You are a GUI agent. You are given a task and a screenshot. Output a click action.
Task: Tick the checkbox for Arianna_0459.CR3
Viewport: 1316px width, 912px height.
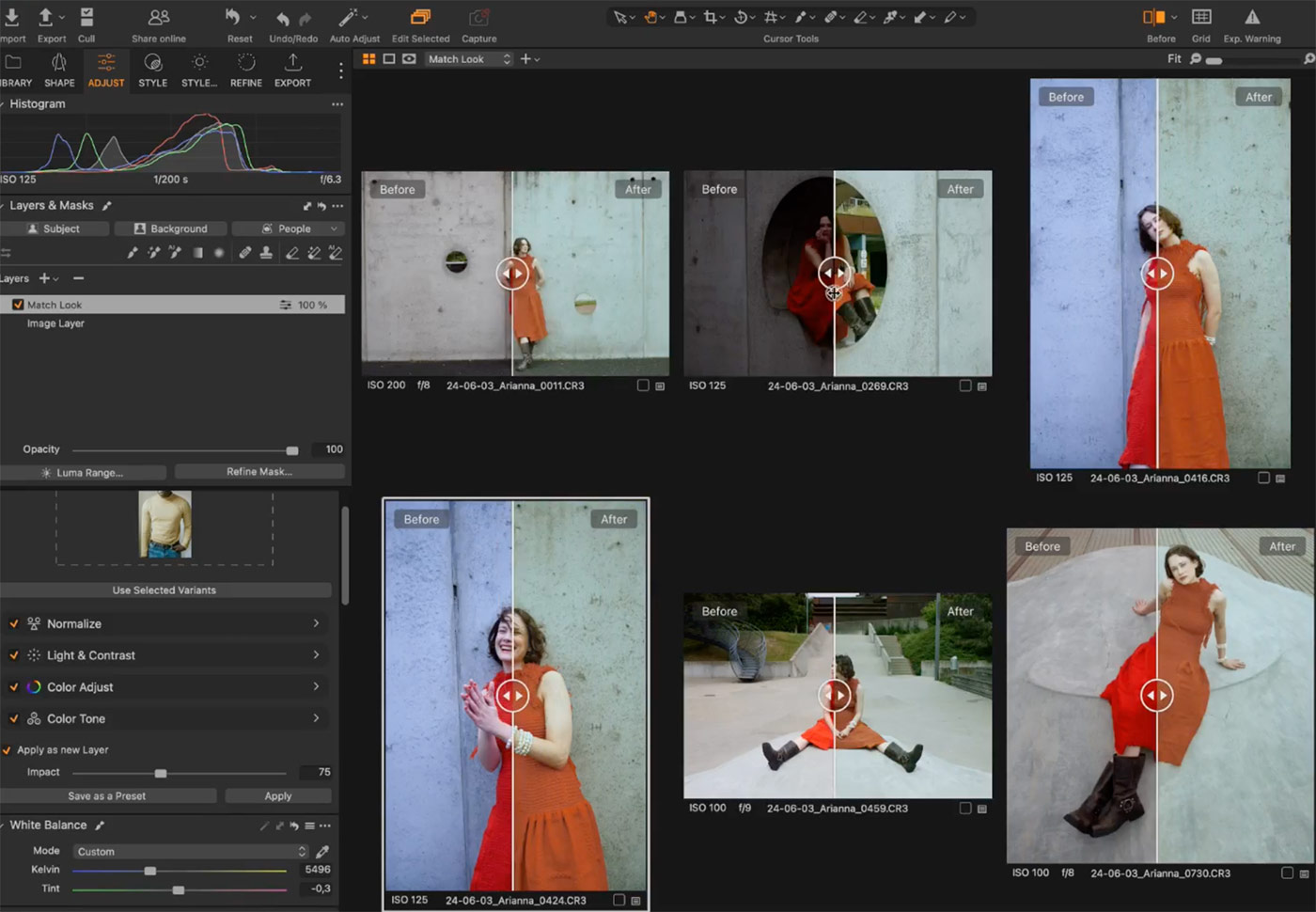tap(964, 808)
